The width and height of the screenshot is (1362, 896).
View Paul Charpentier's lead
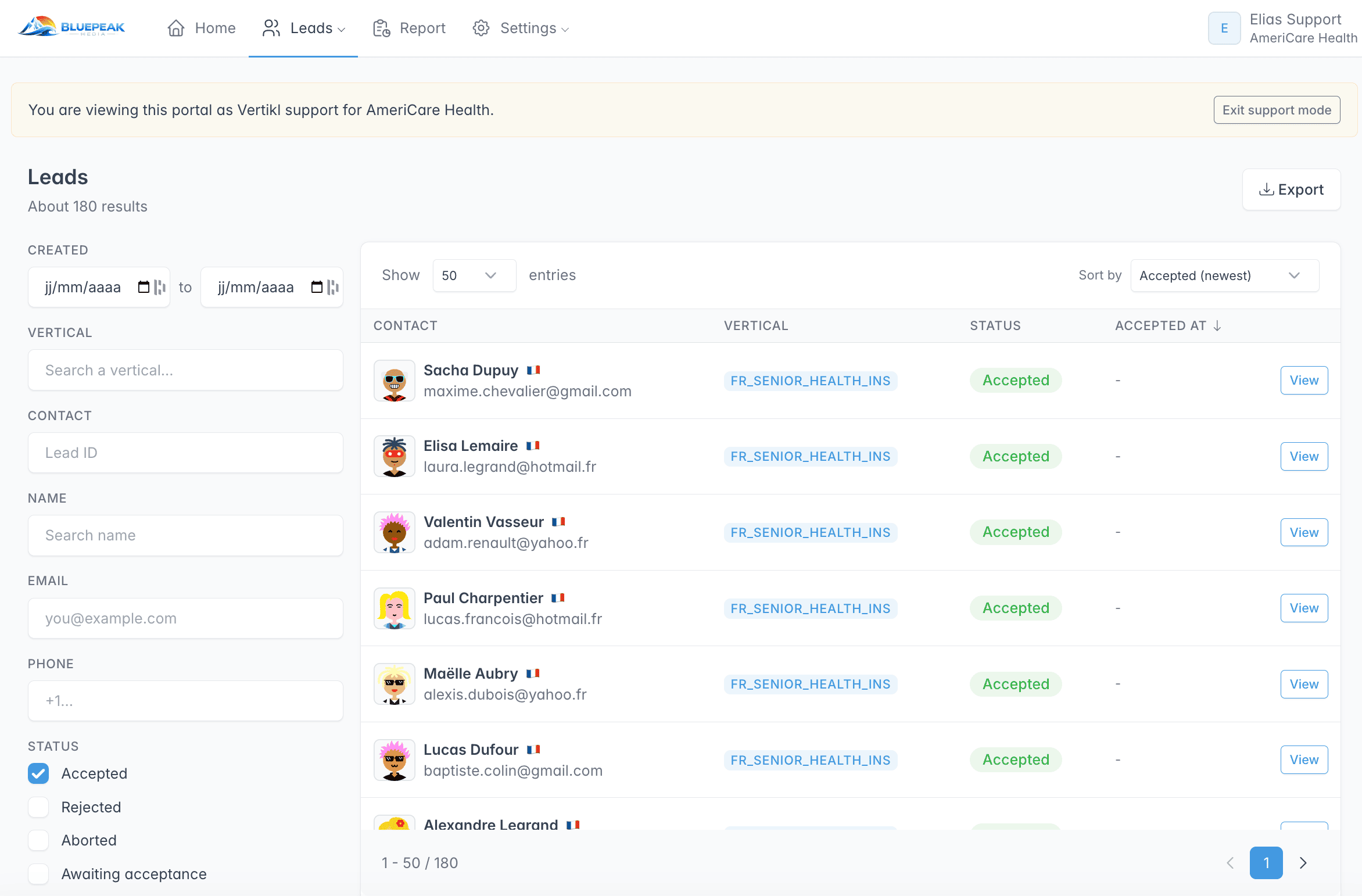coord(1304,608)
